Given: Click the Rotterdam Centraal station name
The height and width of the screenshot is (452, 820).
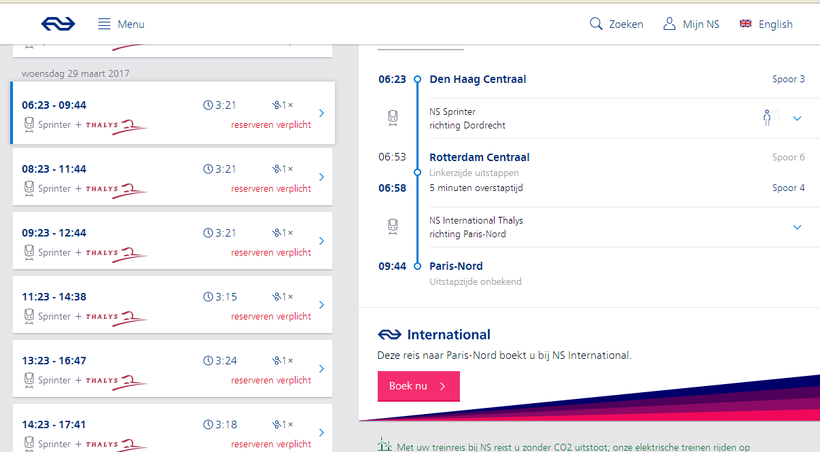Looking at the screenshot, I should pyautogui.click(x=479, y=157).
